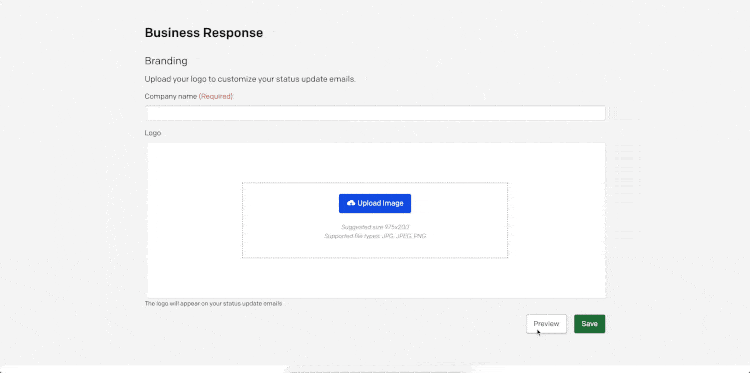The width and height of the screenshot is (750, 373).
Task: Click the logo status-update email note
Action: (213, 304)
